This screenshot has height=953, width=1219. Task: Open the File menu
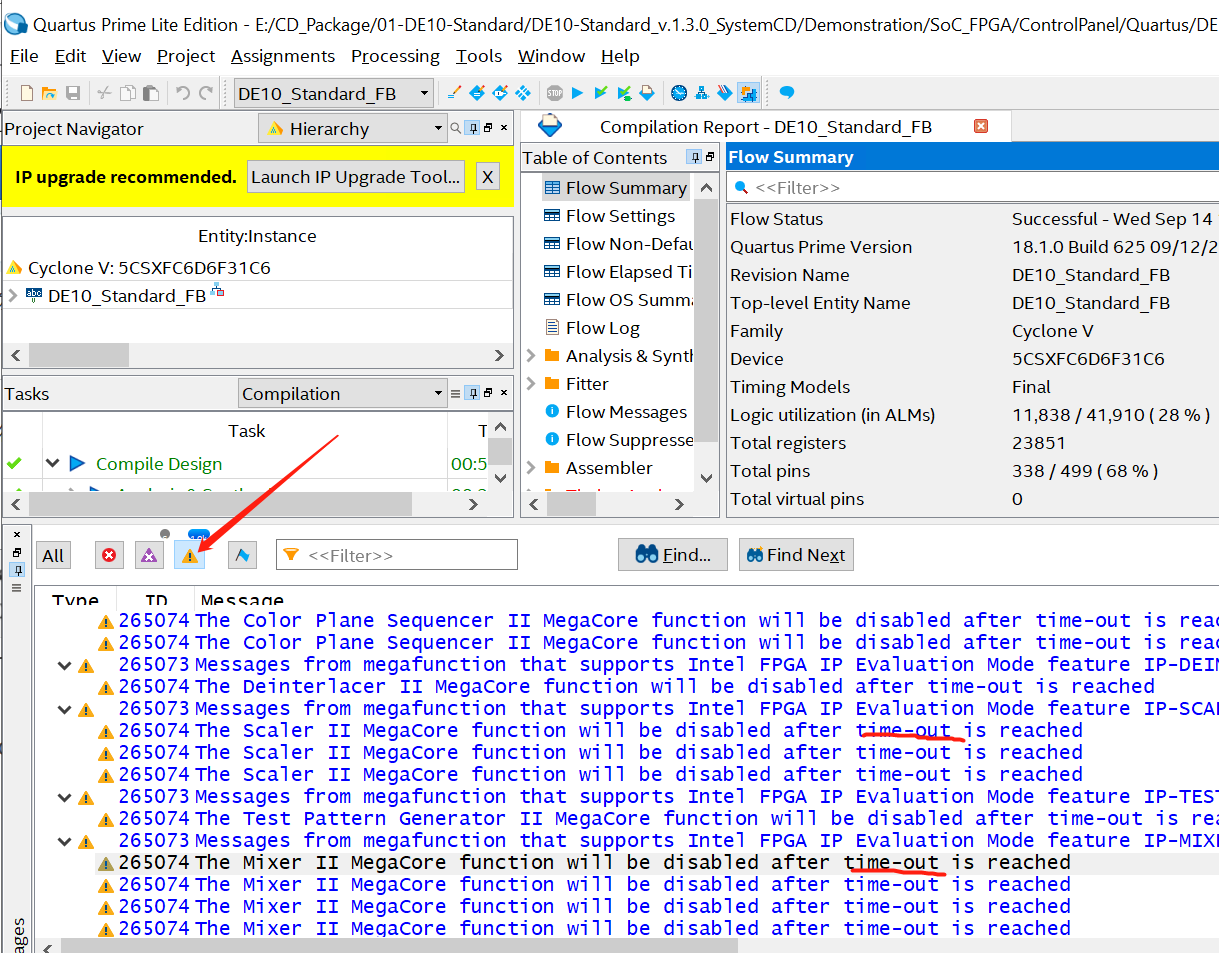pyautogui.click(x=24, y=56)
